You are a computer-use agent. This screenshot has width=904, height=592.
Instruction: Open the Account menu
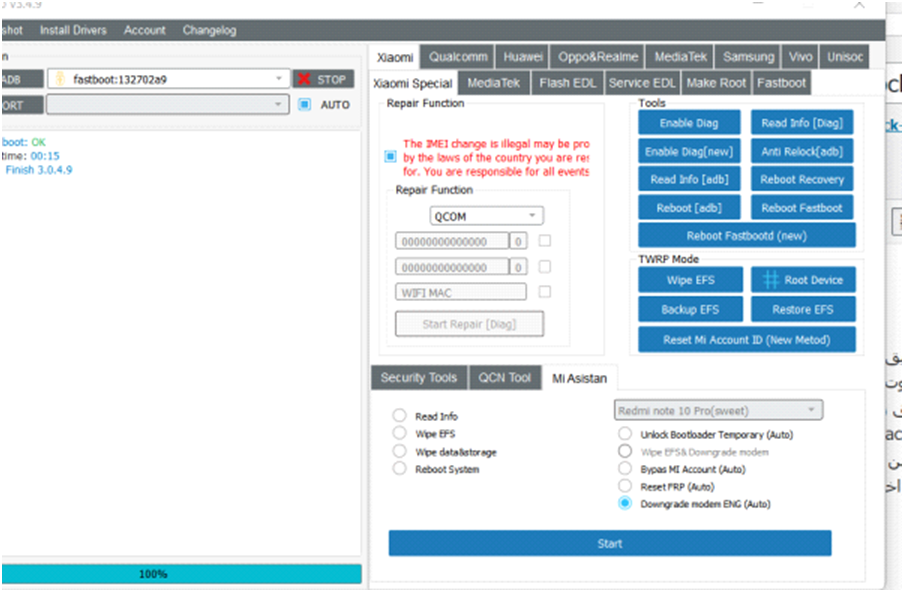pyautogui.click(x=144, y=30)
